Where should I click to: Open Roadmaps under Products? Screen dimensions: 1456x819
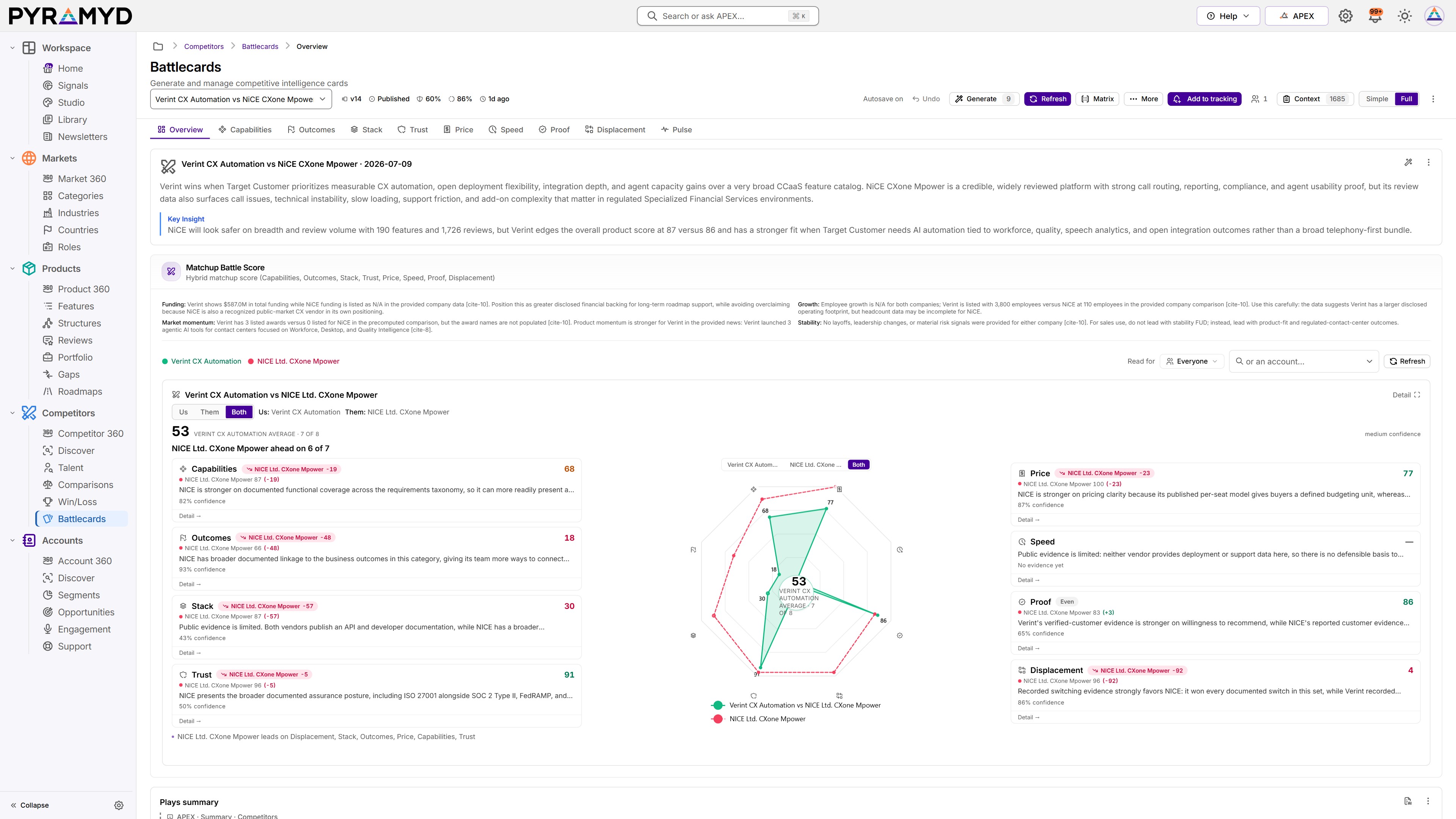click(x=80, y=392)
